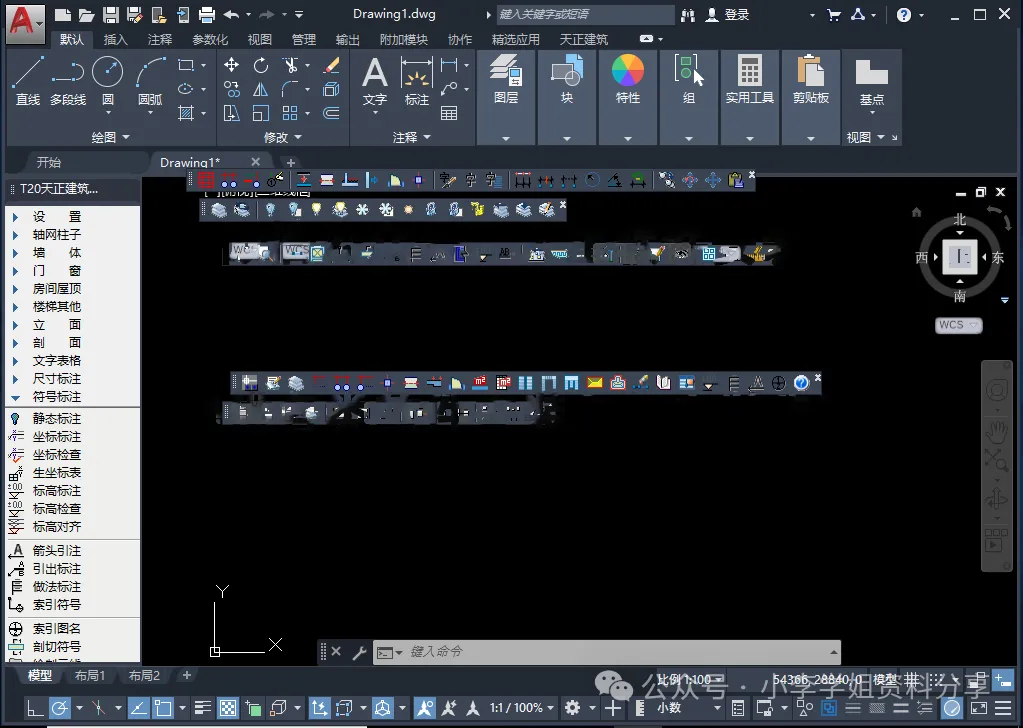Switch to the 布局1 layout tab
The height and width of the screenshot is (728, 1023).
(x=90, y=675)
